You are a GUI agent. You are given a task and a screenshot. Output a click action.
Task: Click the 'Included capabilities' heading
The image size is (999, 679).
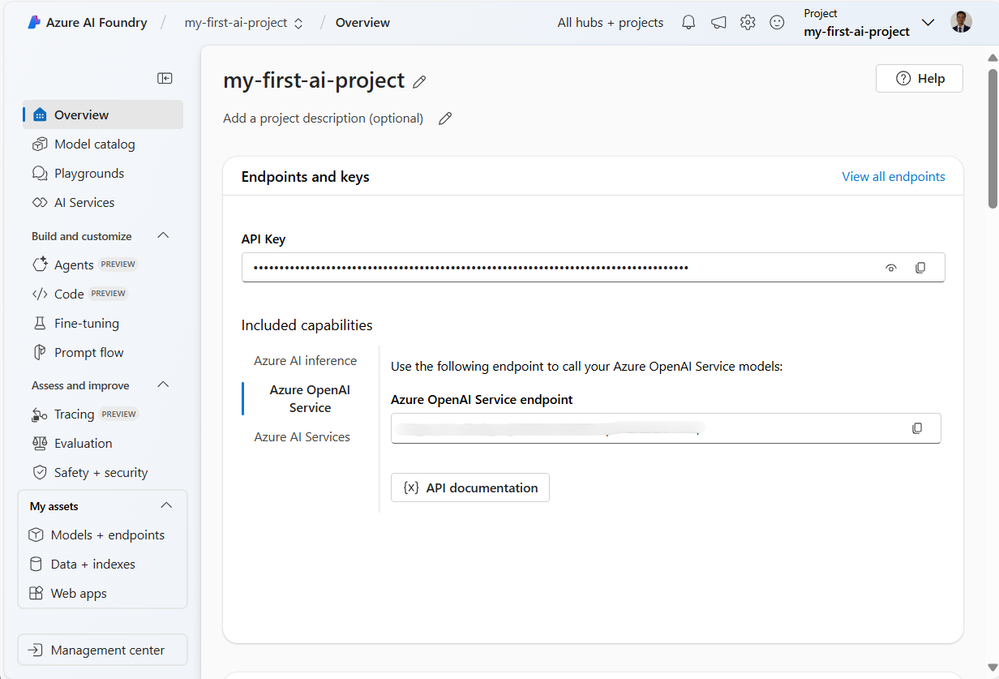pos(306,325)
